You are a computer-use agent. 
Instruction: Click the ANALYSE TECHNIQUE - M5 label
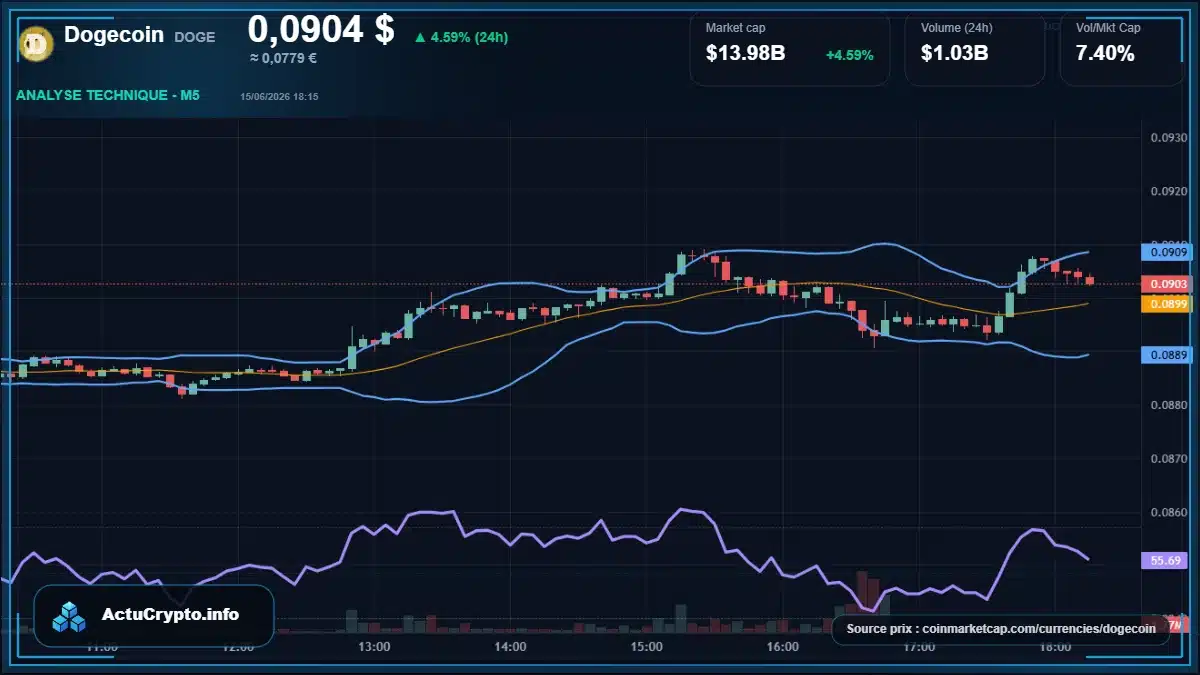(108, 95)
